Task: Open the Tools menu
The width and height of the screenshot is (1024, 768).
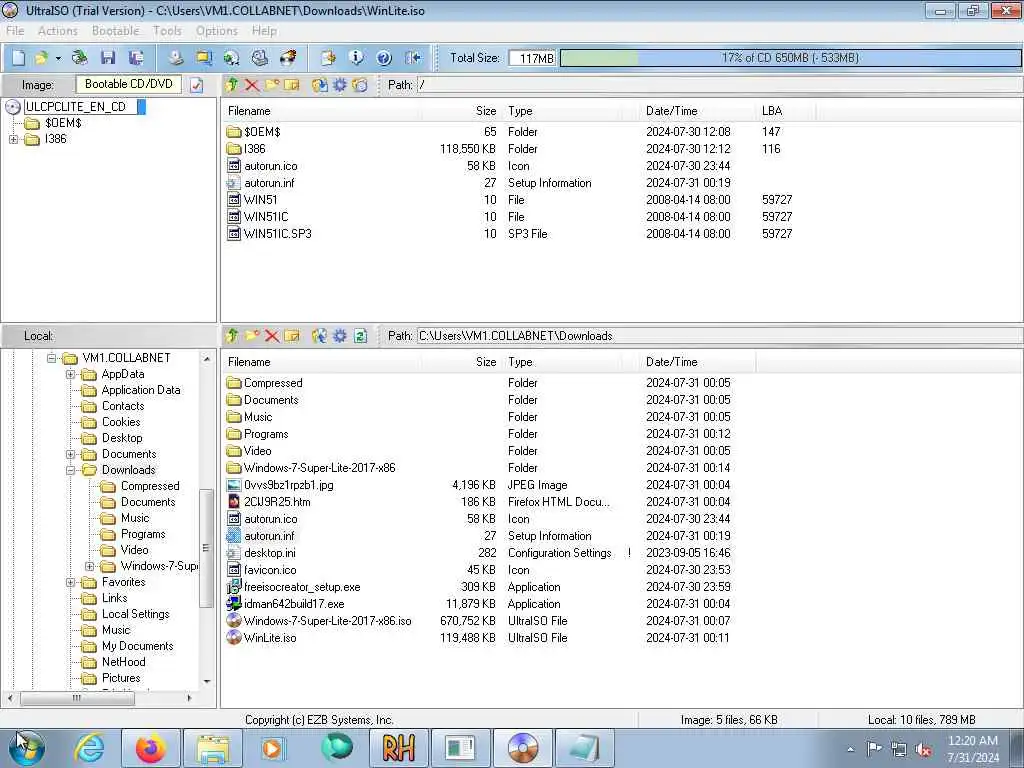Action: tap(167, 31)
